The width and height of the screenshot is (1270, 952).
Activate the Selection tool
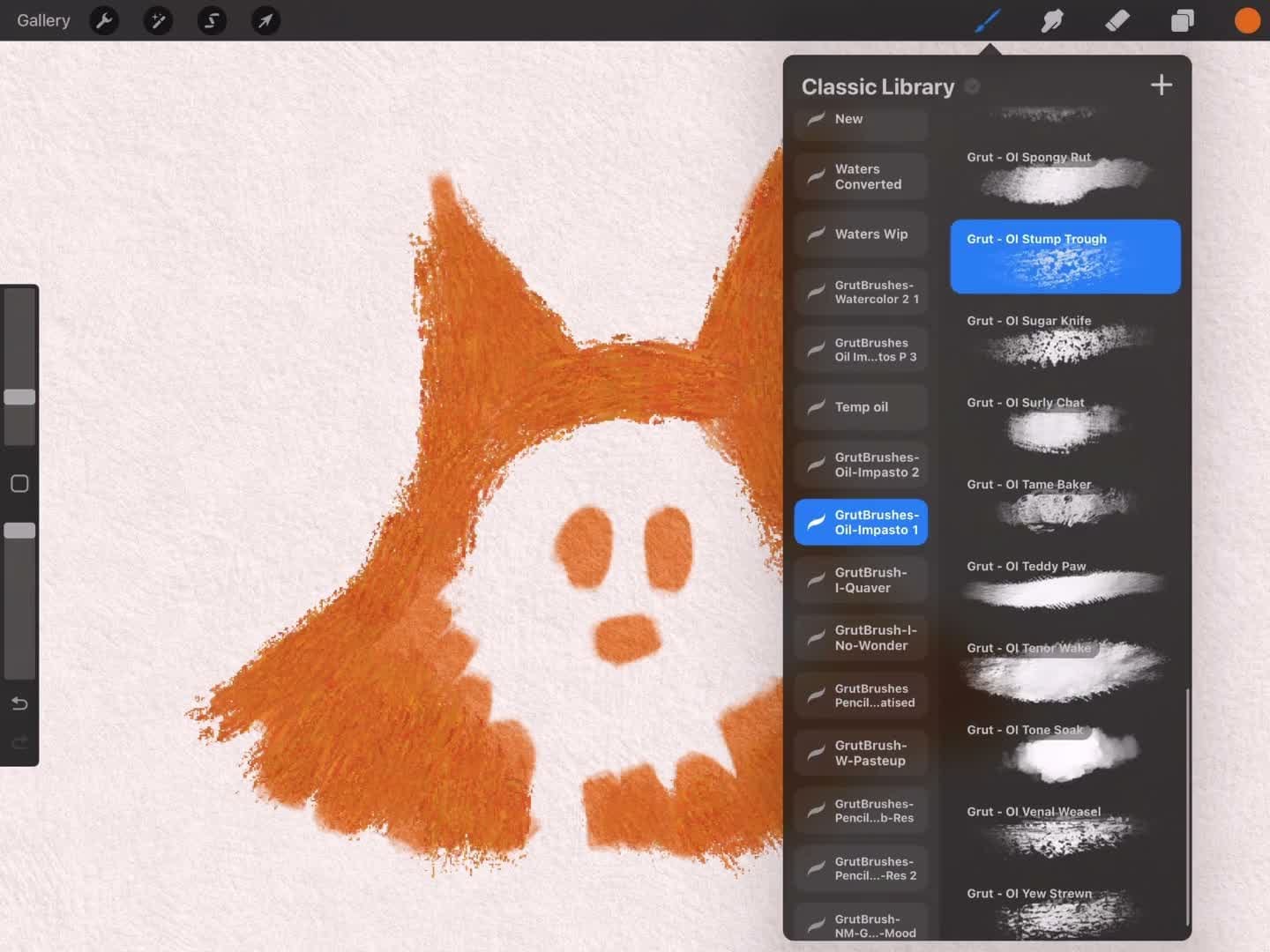point(212,20)
